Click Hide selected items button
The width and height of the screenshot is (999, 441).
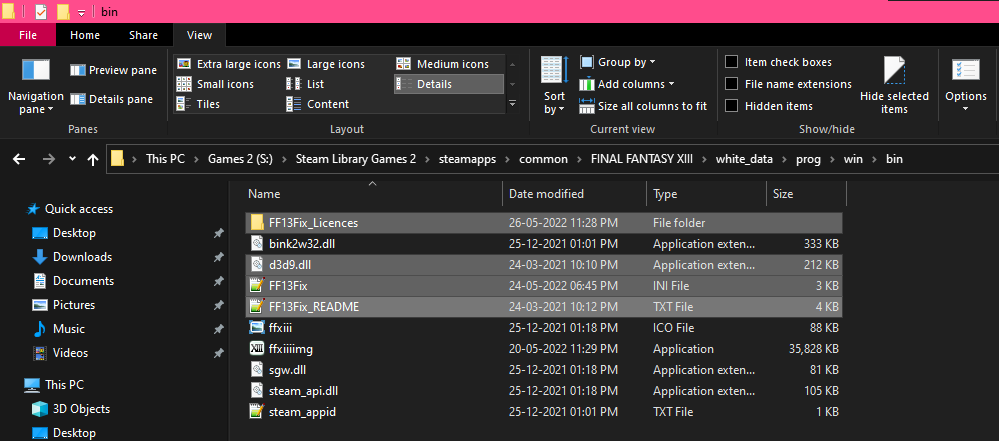click(x=894, y=85)
